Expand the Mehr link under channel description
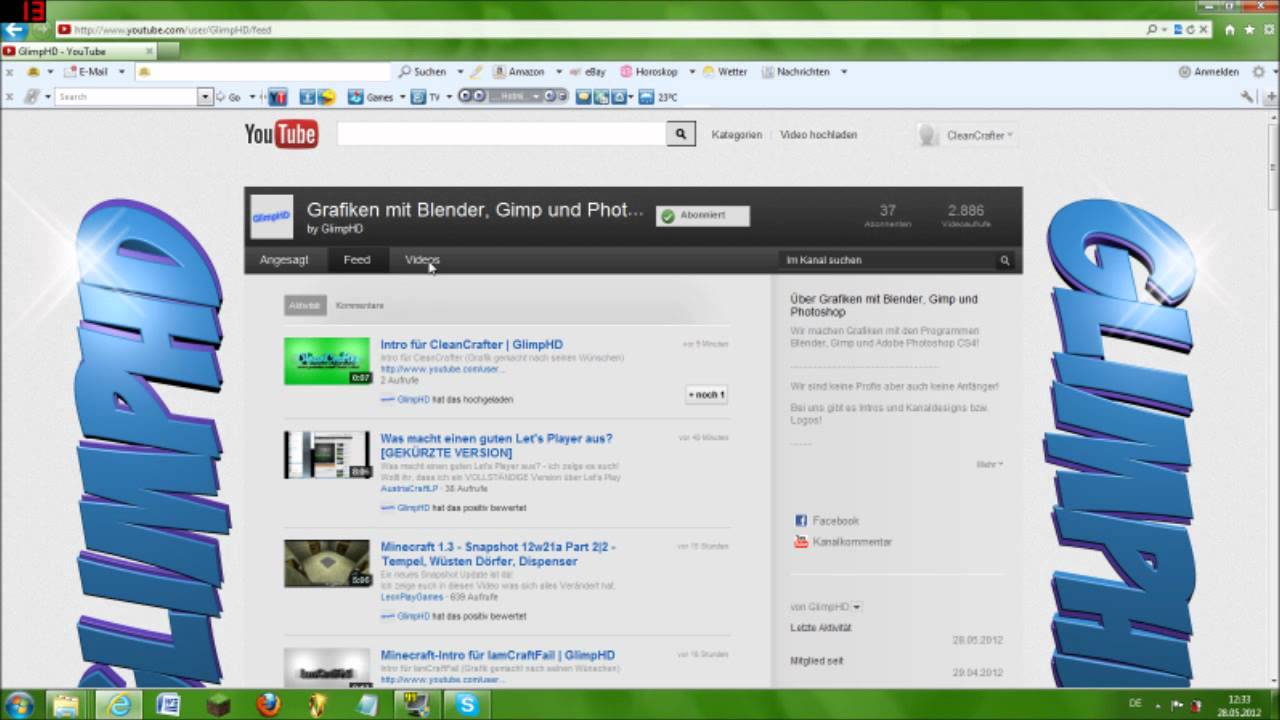1280x720 pixels. point(990,464)
